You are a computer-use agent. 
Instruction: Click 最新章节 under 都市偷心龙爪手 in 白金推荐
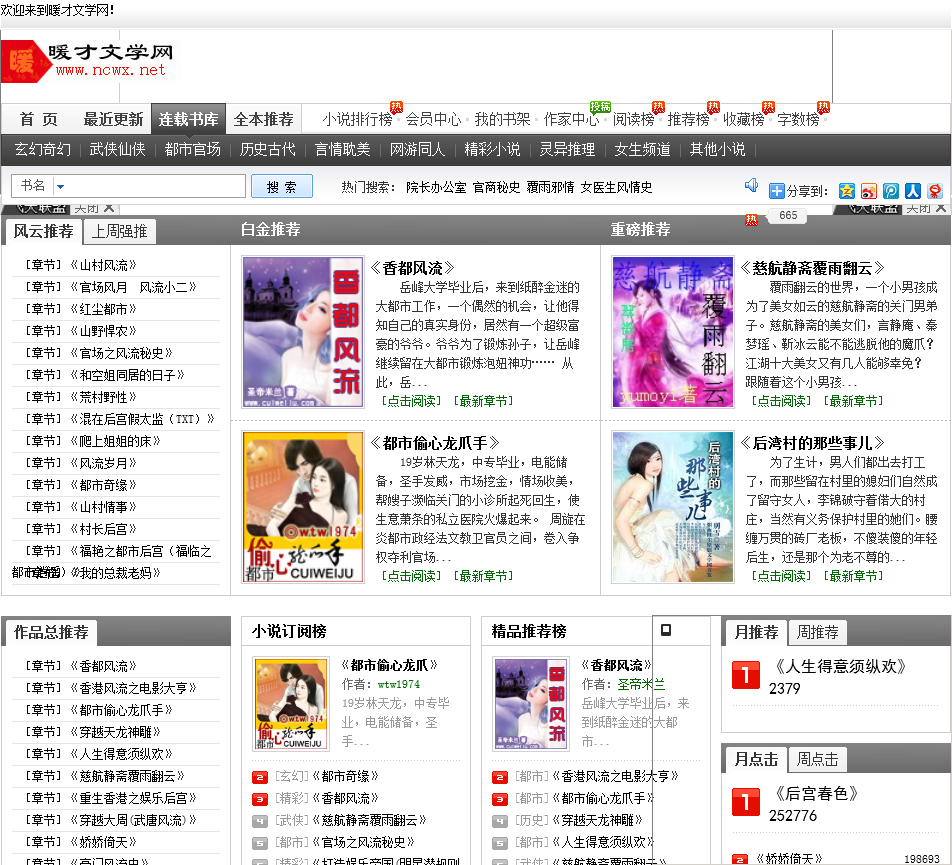click(483, 576)
